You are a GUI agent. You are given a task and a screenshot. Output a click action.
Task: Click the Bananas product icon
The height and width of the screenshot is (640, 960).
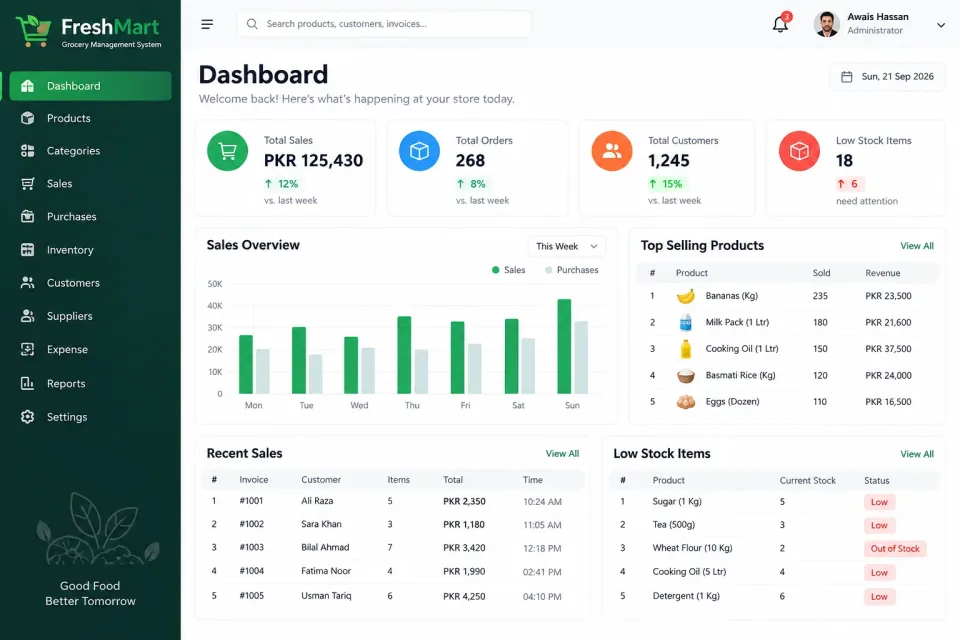[x=686, y=296]
